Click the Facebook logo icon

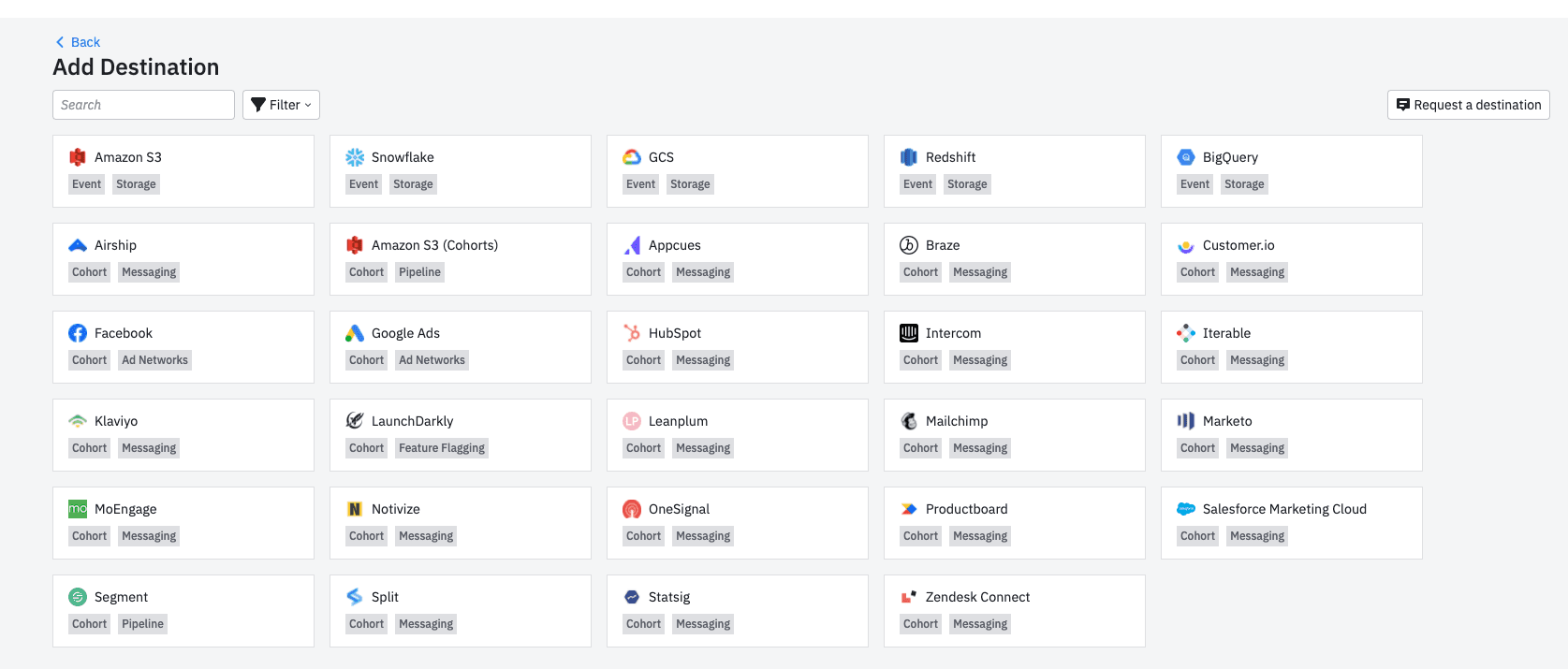pyautogui.click(x=78, y=333)
